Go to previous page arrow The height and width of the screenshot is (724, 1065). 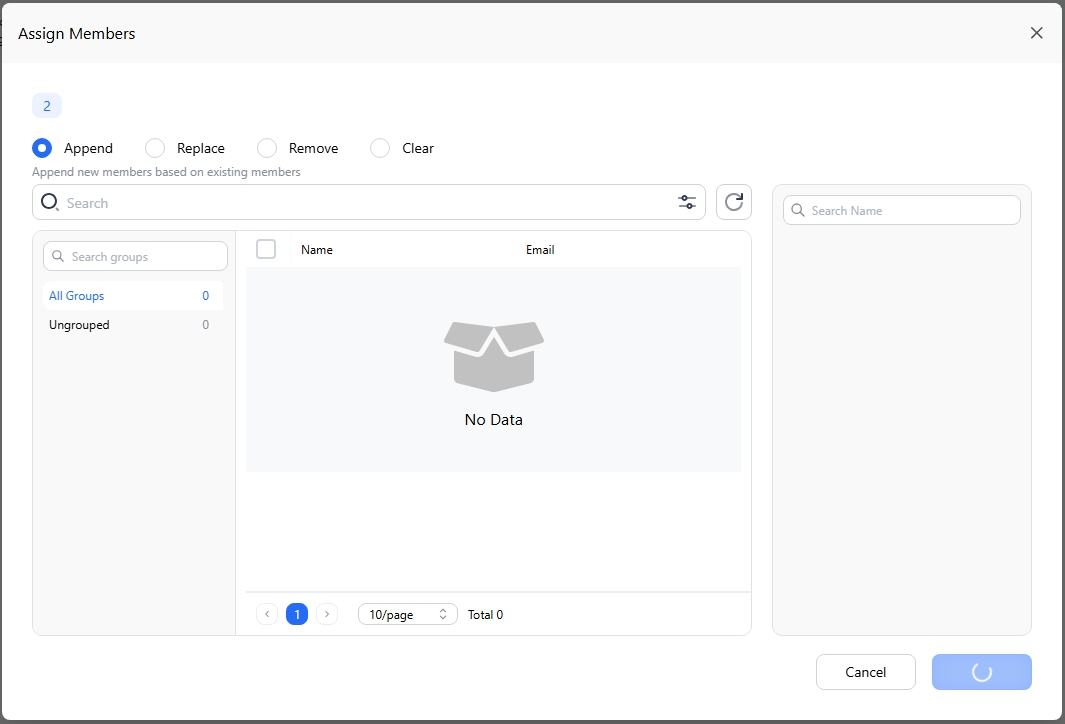click(267, 614)
